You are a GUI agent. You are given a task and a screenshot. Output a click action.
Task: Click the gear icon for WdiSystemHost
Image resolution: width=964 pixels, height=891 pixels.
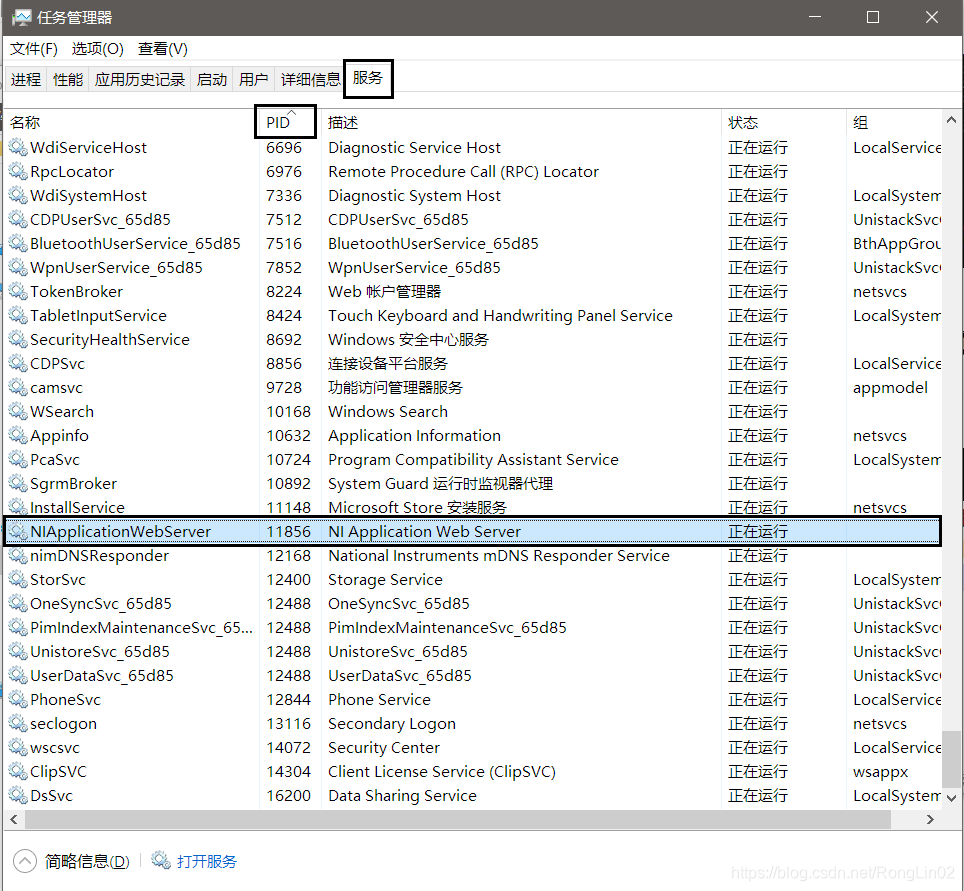pos(18,196)
